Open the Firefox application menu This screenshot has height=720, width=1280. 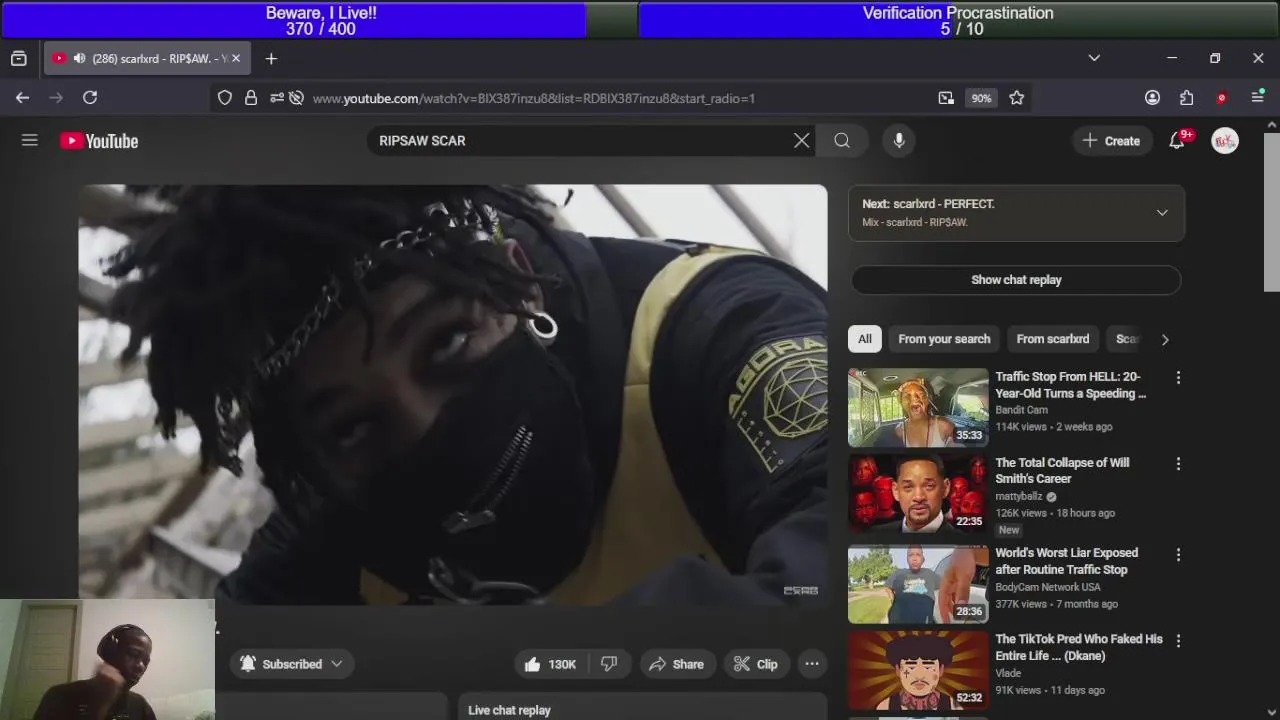tap(1257, 98)
